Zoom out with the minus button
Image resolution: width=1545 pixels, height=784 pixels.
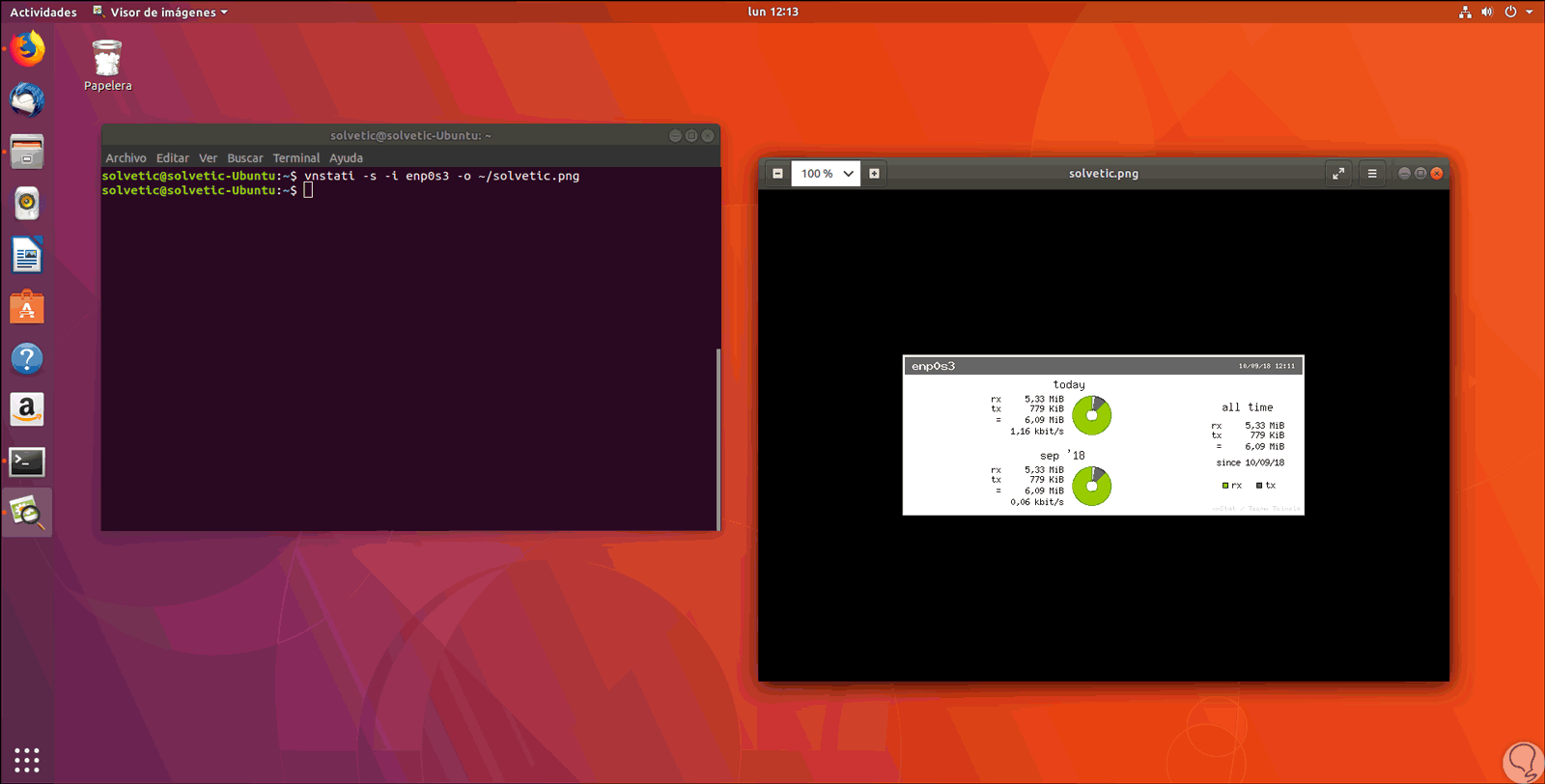pos(777,174)
